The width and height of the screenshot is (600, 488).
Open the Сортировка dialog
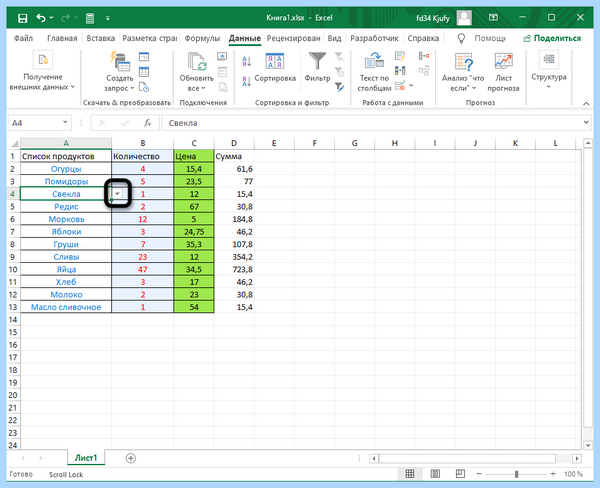[x=275, y=68]
